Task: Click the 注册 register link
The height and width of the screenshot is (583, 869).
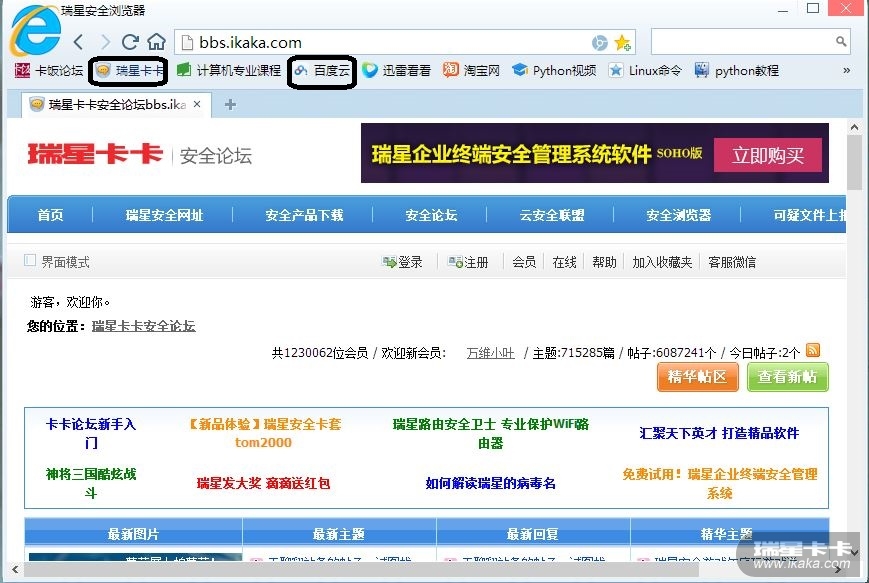Action: click(468, 262)
